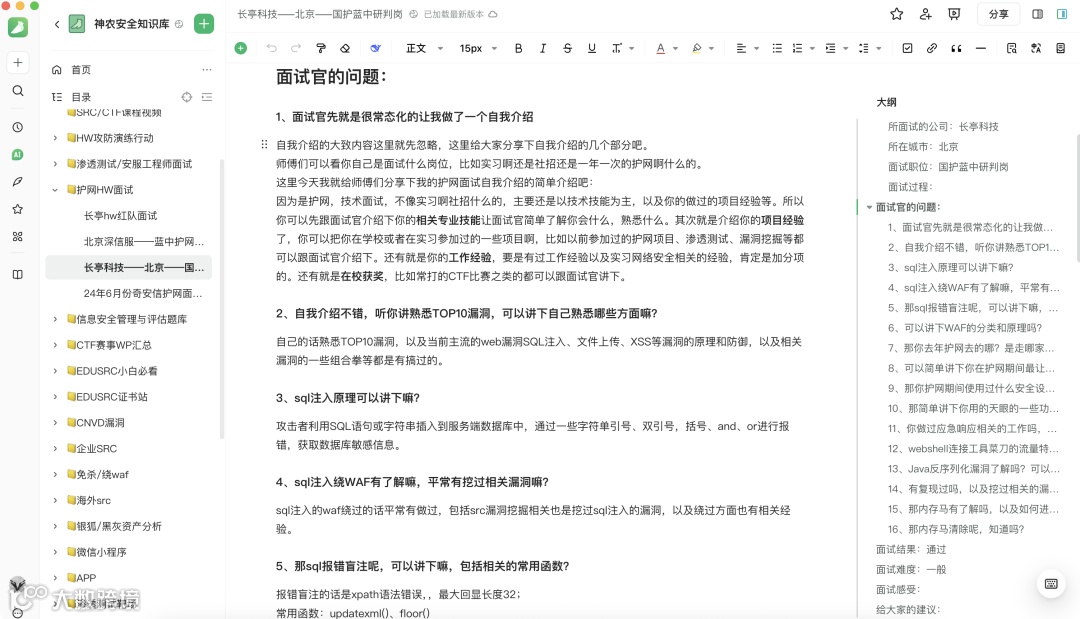Screen dimensions: 1080x619
Task: Open favorites star in left sidebar
Action: pyautogui.click(x=18, y=209)
